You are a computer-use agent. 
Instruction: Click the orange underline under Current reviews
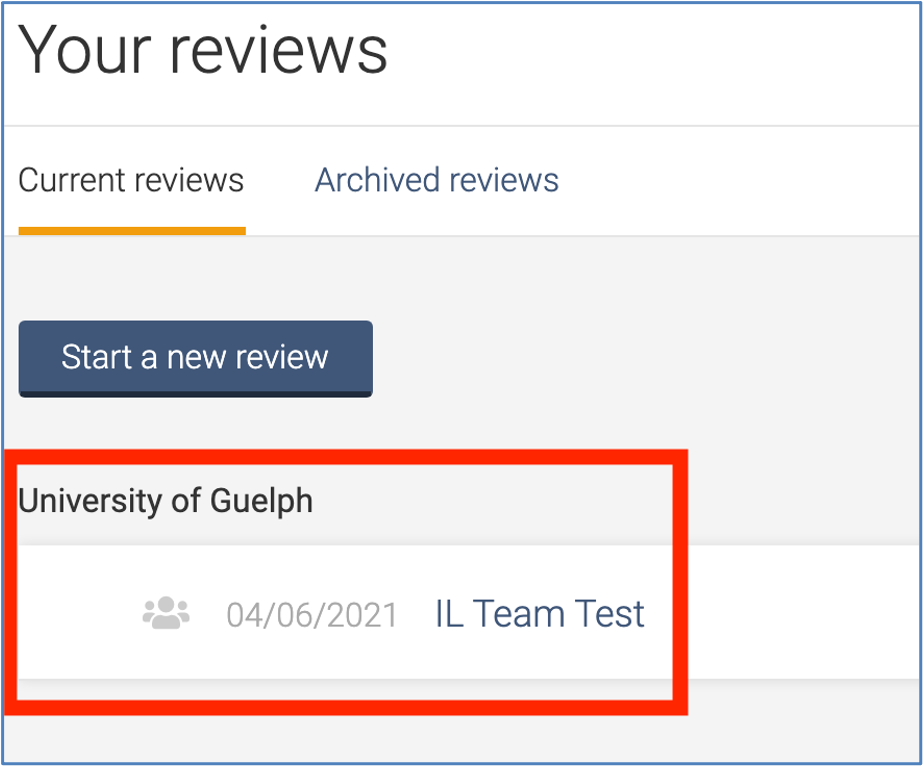click(x=131, y=231)
